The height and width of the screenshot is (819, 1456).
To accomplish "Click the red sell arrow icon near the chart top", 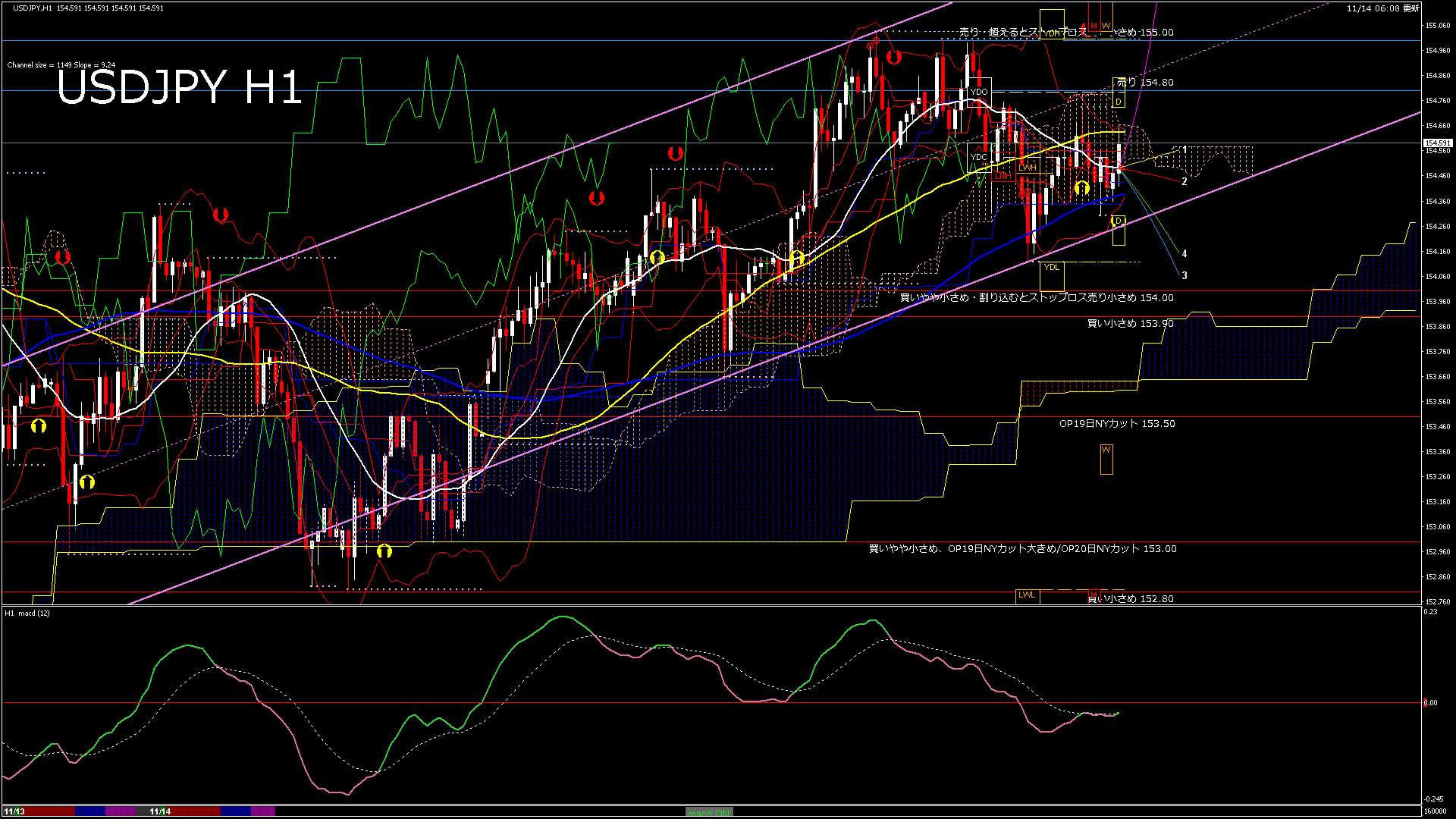I will pyautogui.click(x=894, y=56).
